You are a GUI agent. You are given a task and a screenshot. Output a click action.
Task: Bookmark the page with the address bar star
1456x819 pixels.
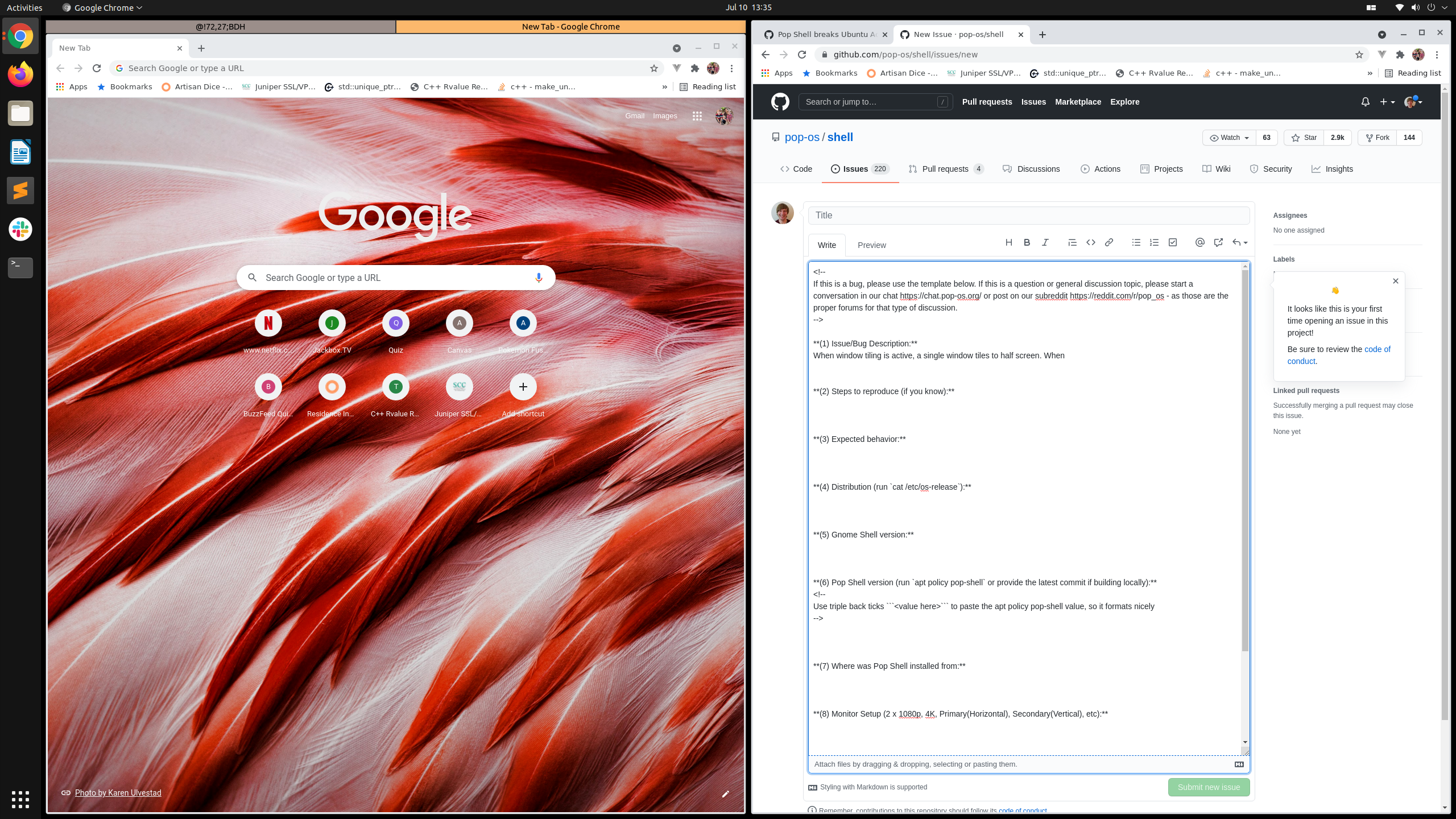click(x=1358, y=55)
